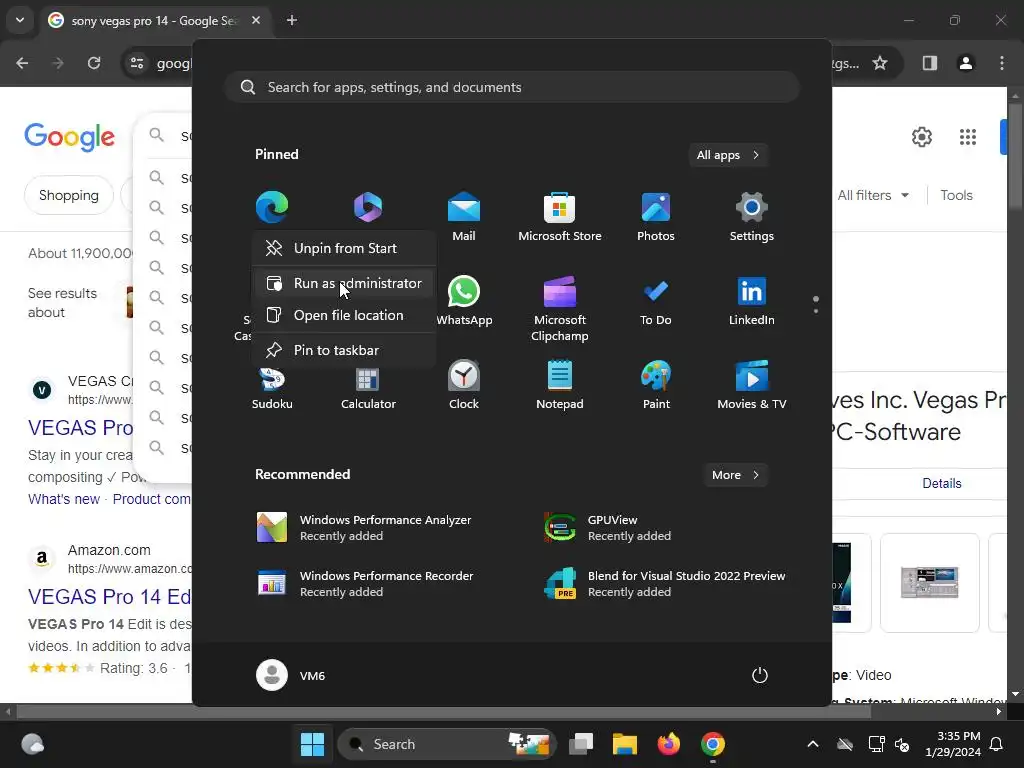
Task: Open the Sudoku game
Action: (272, 387)
